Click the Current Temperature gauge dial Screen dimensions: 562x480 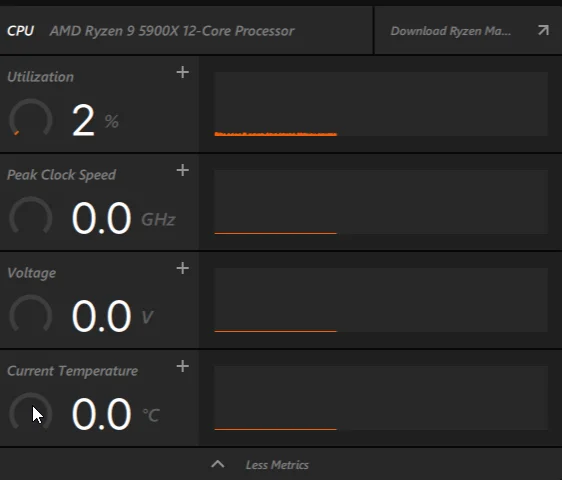[30, 411]
